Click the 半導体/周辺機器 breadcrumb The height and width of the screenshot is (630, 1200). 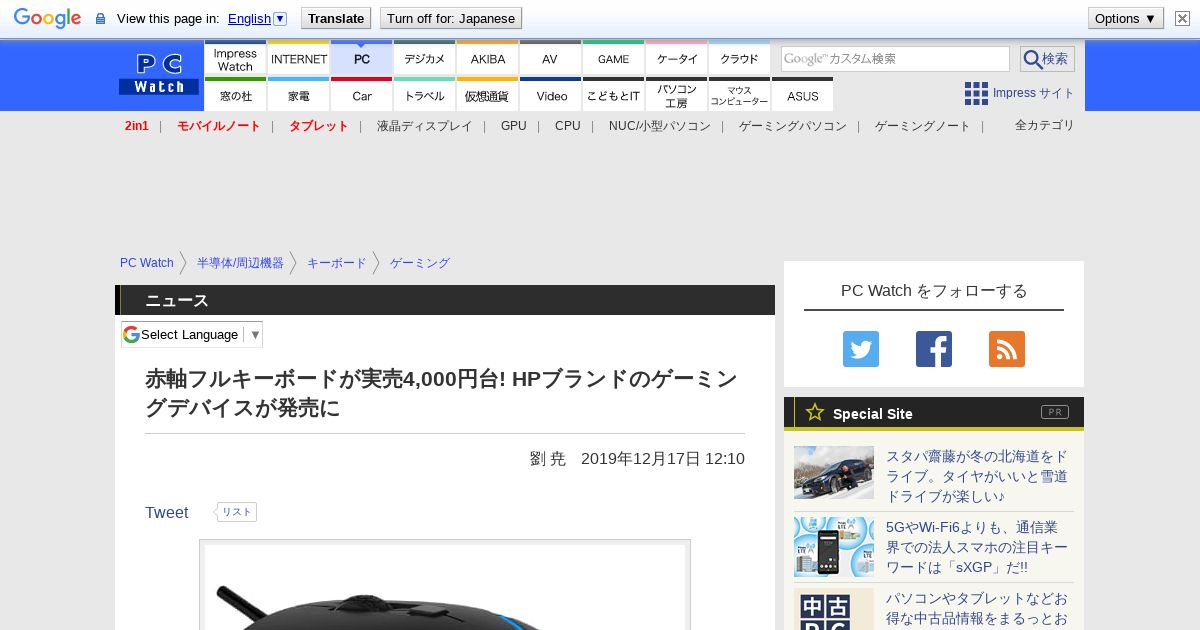pyautogui.click(x=240, y=263)
